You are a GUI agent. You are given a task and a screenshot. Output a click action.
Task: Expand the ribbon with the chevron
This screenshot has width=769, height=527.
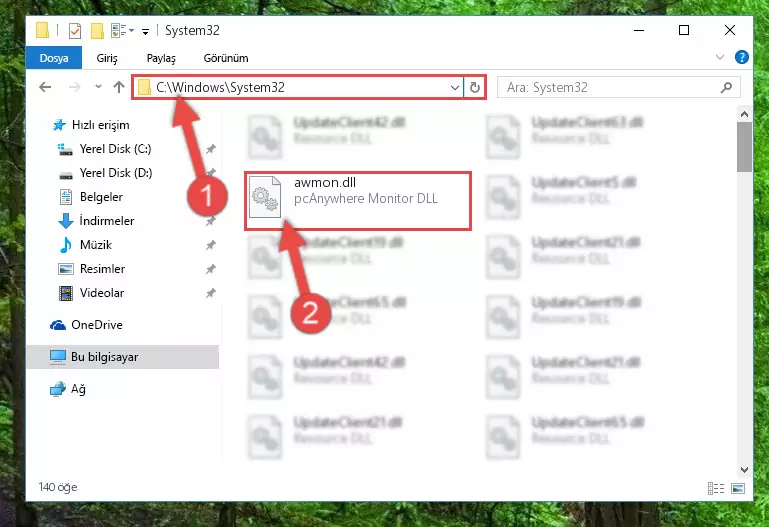pos(719,57)
